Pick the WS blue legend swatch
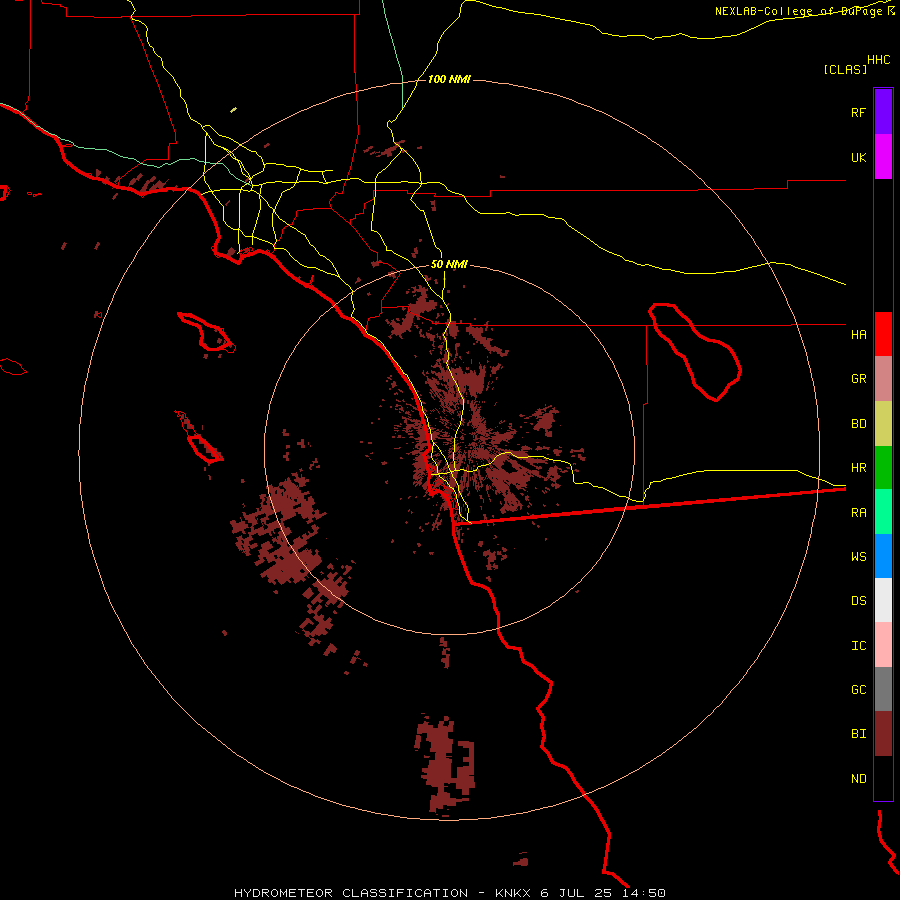This screenshot has height=900, width=900. pyautogui.click(x=883, y=556)
